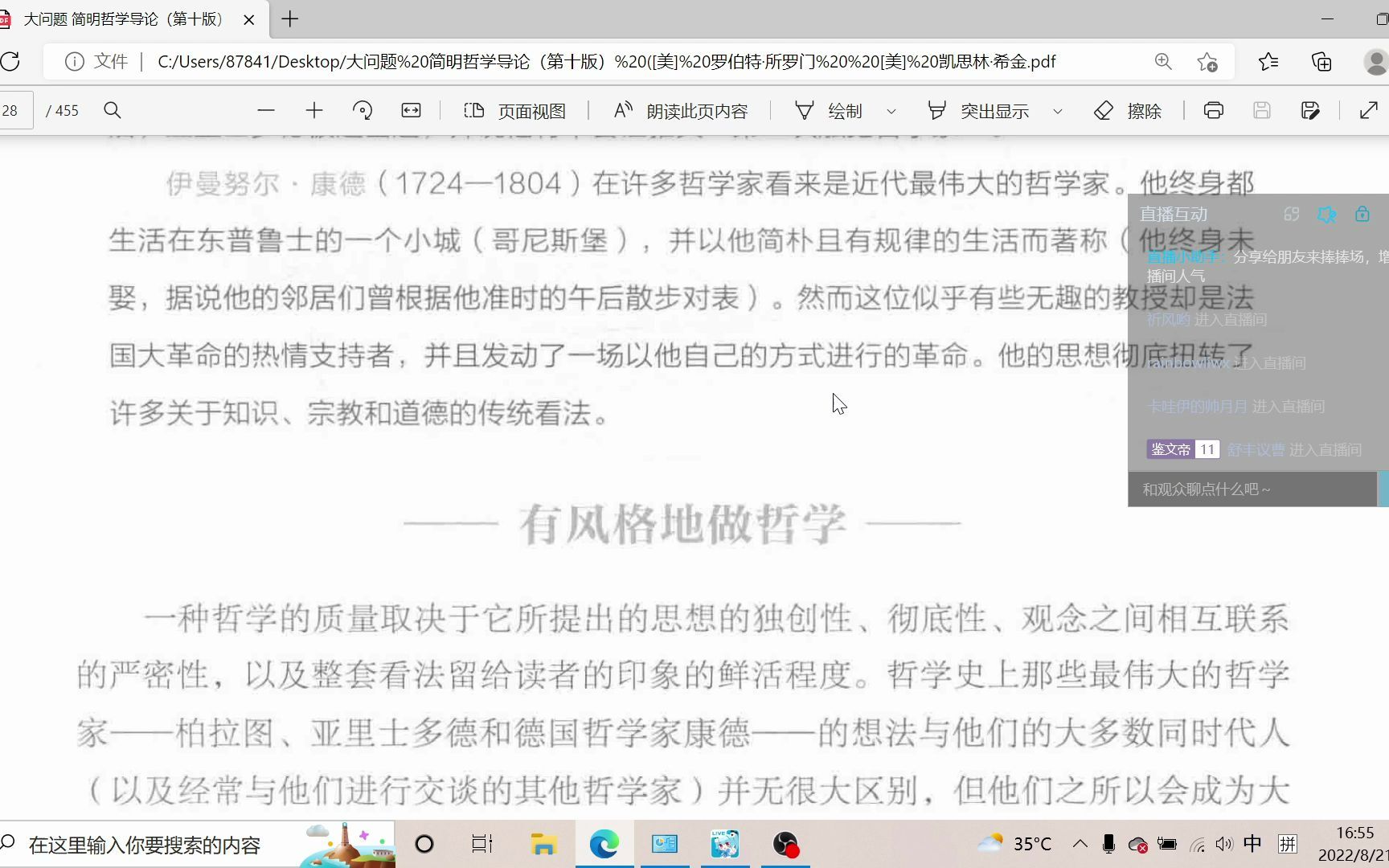The image size is (1389, 868).
Task: Open the live streaming app on taskbar
Action: pos(725,845)
